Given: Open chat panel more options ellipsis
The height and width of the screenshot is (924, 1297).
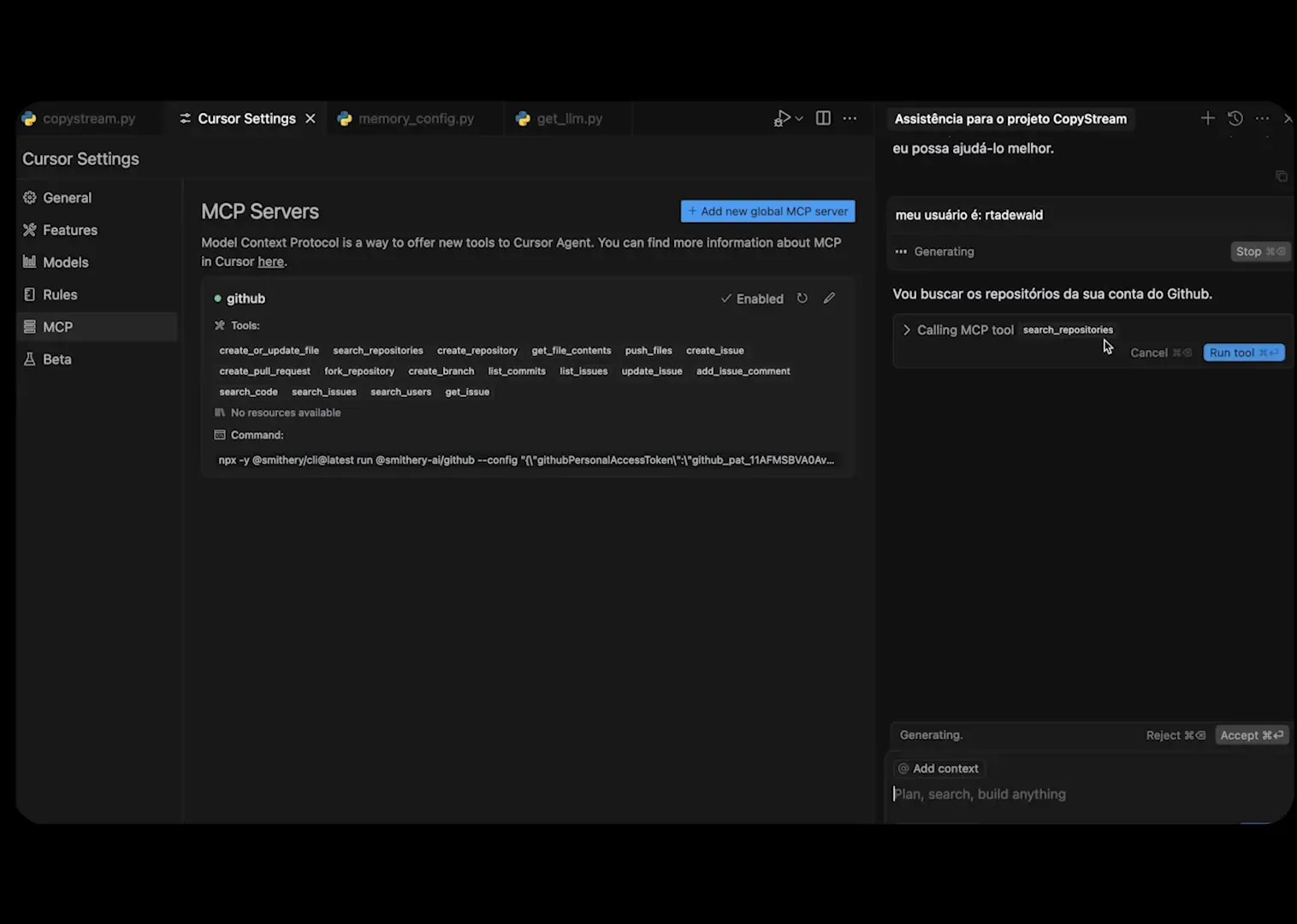Looking at the screenshot, I should point(1262,118).
